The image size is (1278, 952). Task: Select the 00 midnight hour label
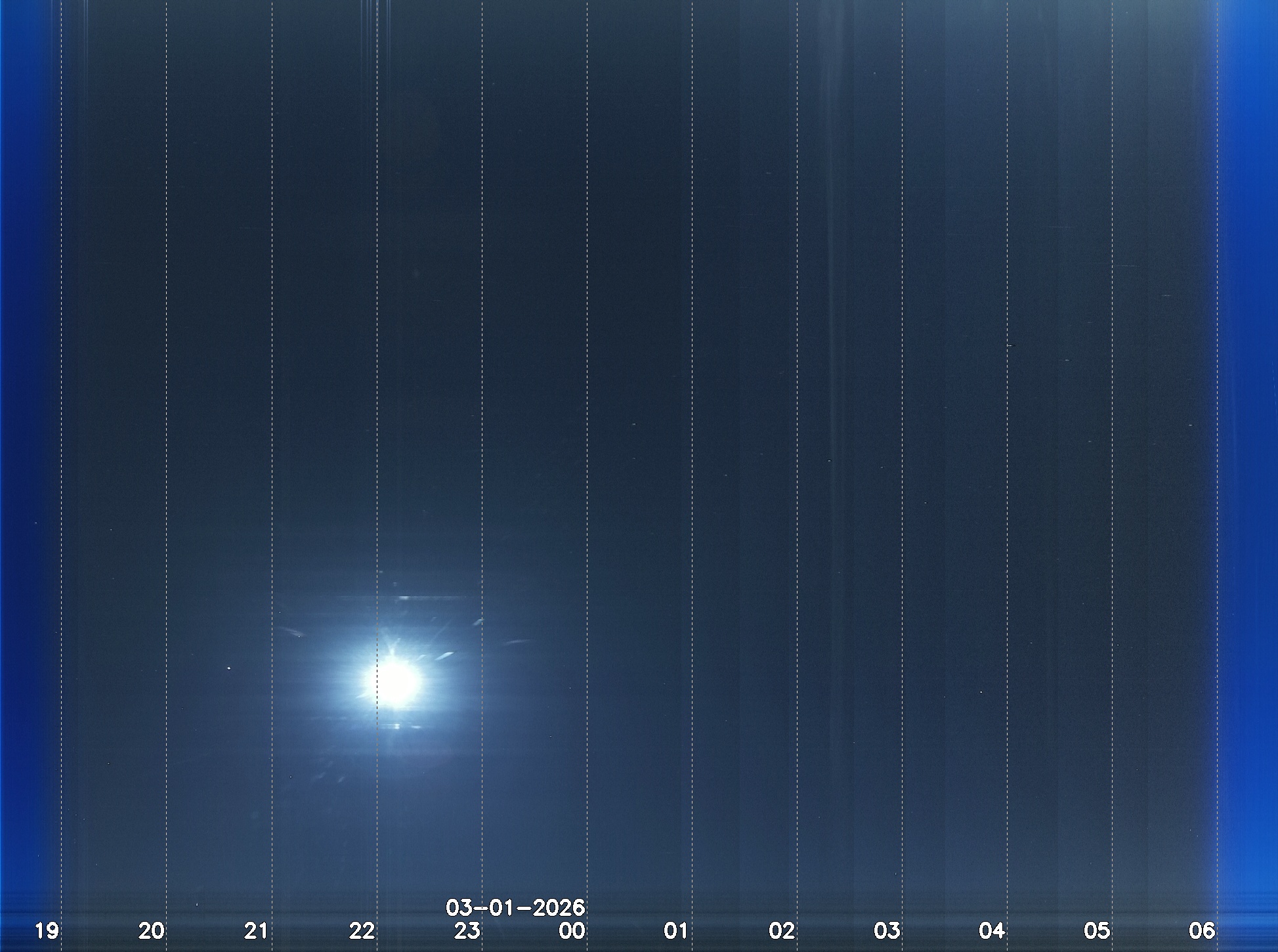click(x=572, y=930)
